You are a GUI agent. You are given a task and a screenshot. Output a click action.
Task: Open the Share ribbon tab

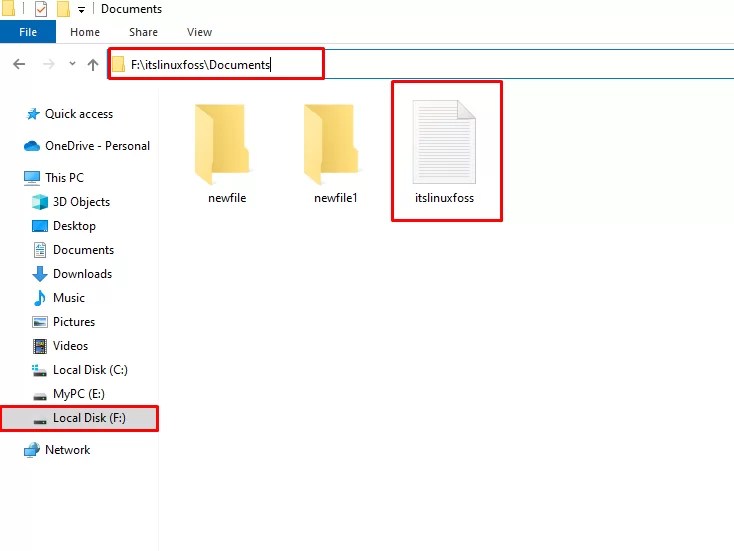143,32
